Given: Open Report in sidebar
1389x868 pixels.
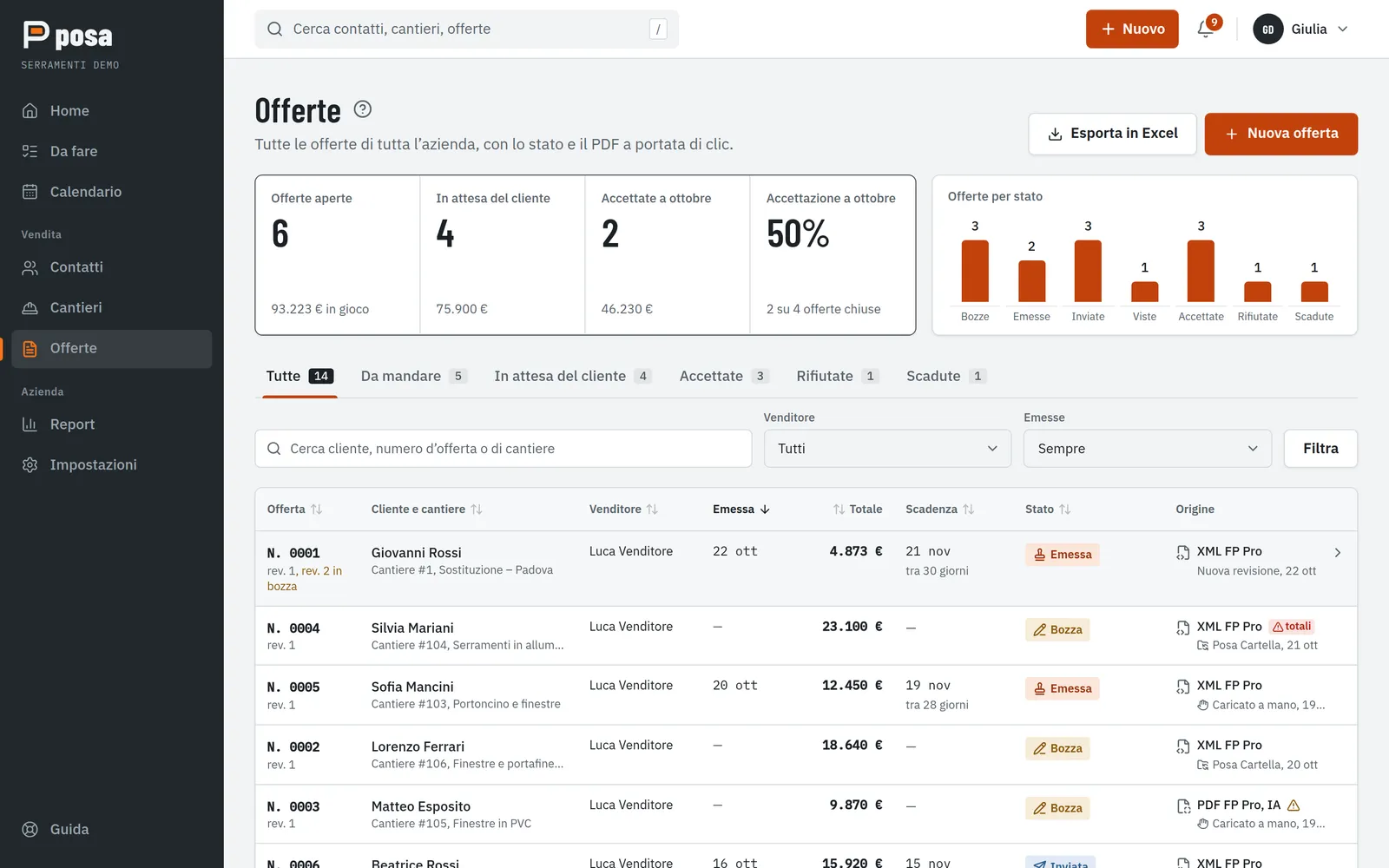Looking at the screenshot, I should coord(111,424).
